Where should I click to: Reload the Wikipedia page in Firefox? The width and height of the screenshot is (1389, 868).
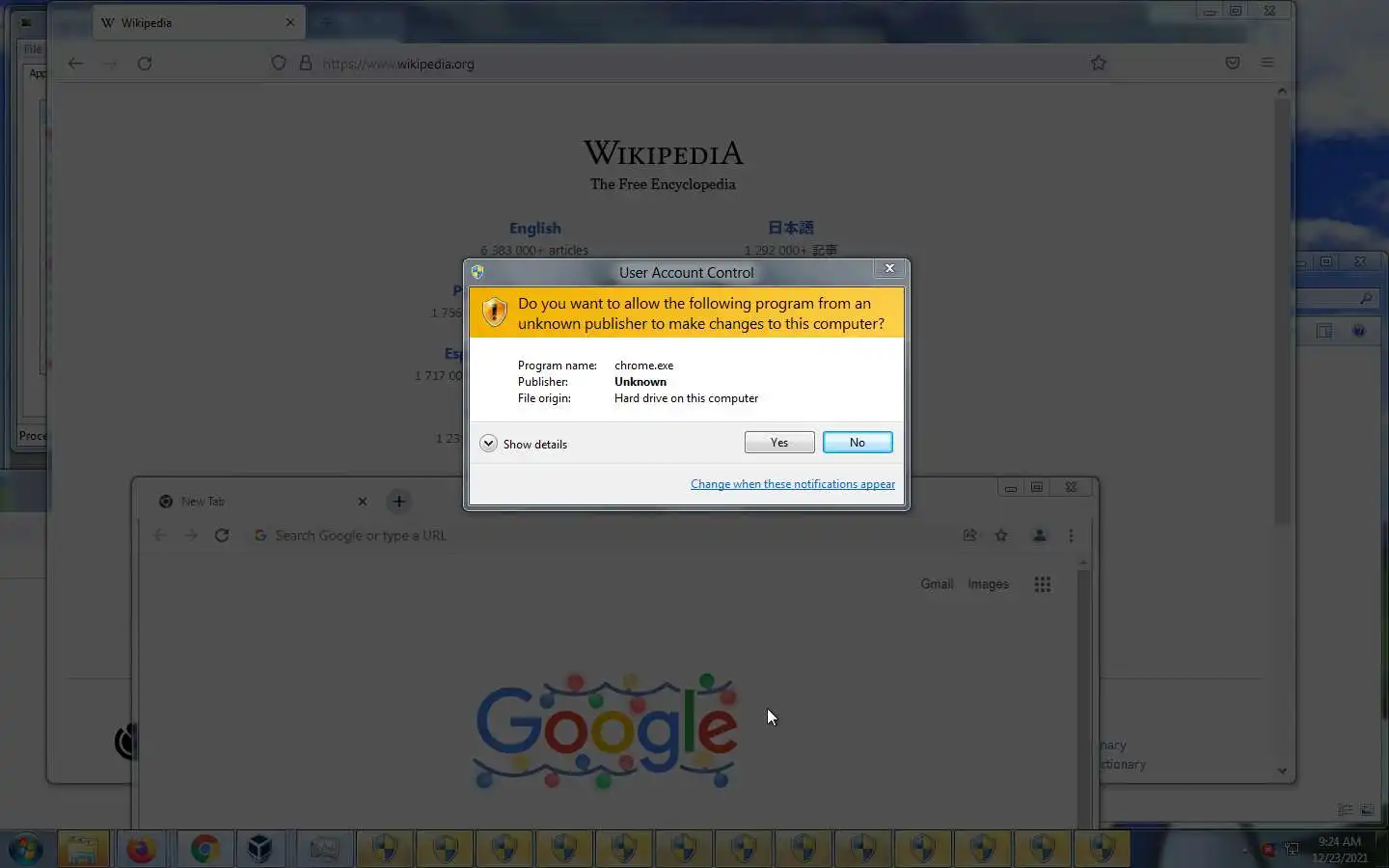click(145, 64)
